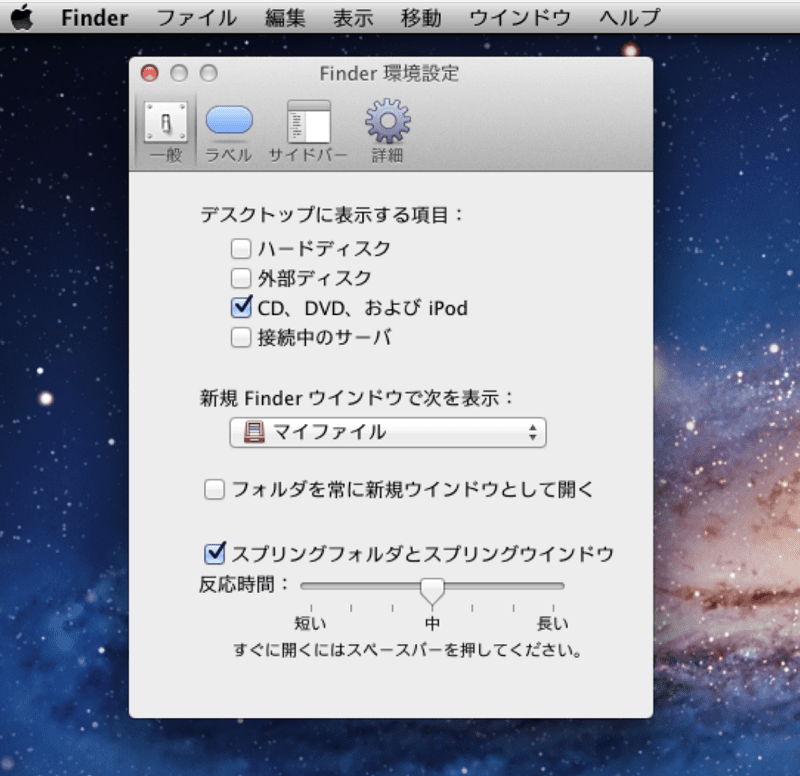Click the 中 slider label
The height and width of the screenshot is (776, 800).
coord(432,623)
